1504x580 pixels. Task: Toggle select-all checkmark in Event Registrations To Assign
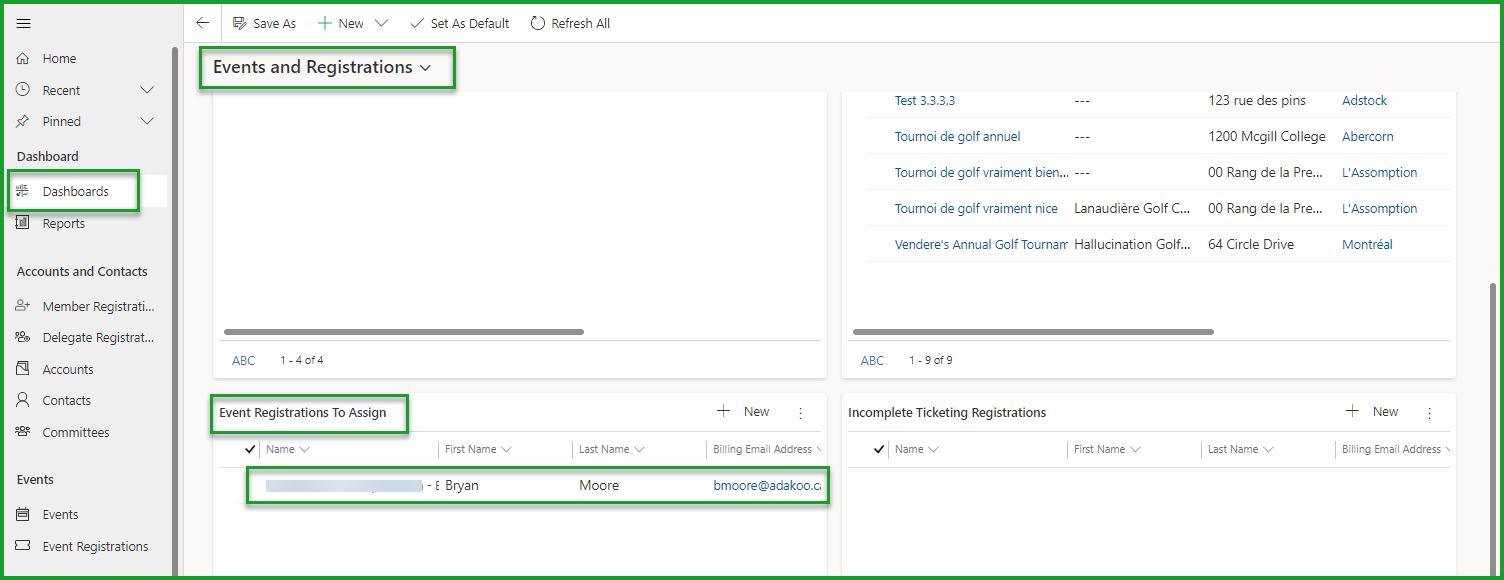point(250,450)
